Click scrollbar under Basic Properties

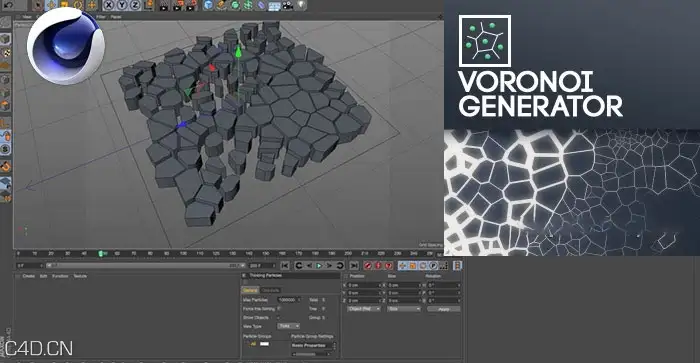click(x=310, y=354)
